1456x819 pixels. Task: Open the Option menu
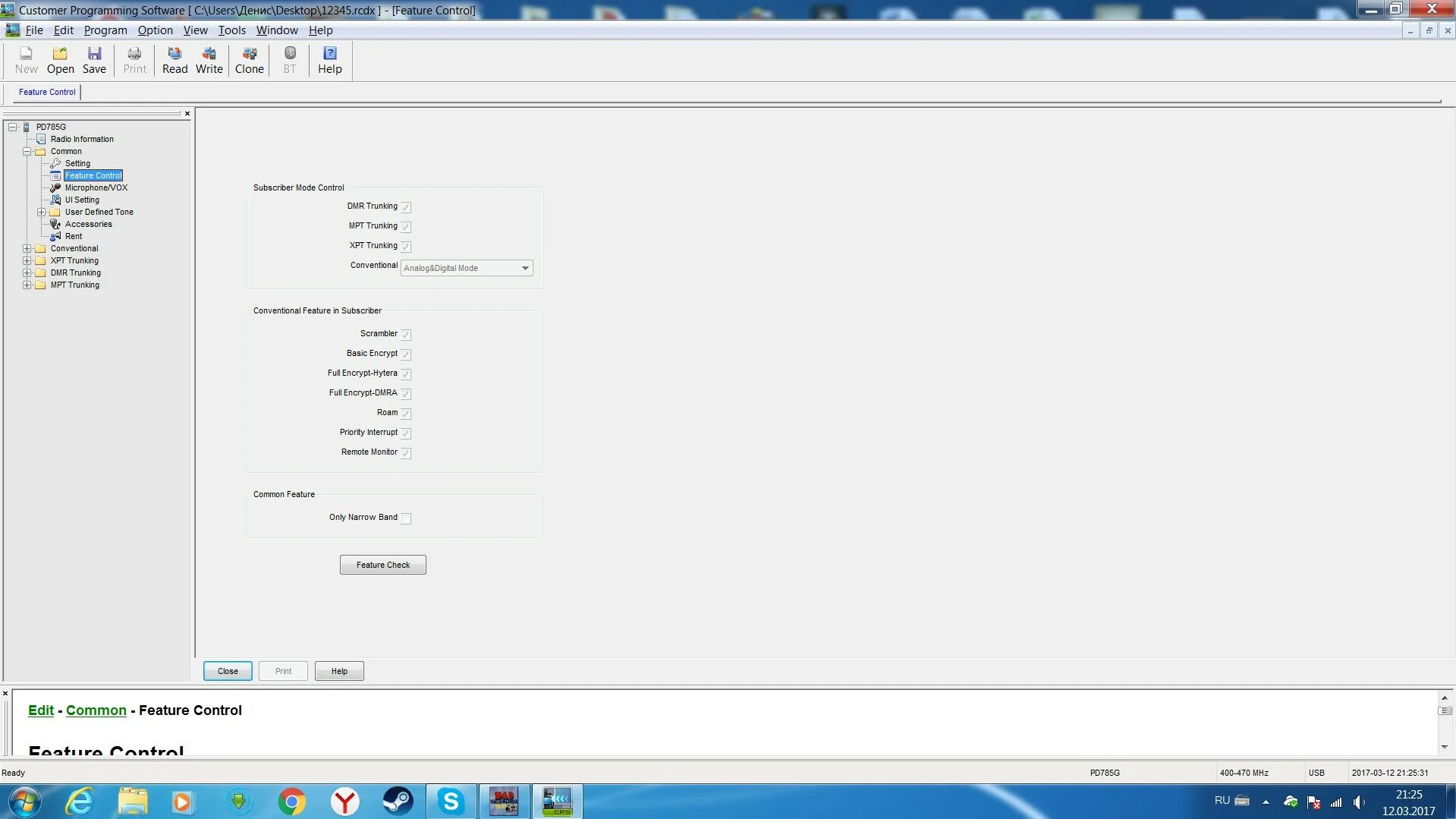156,30
